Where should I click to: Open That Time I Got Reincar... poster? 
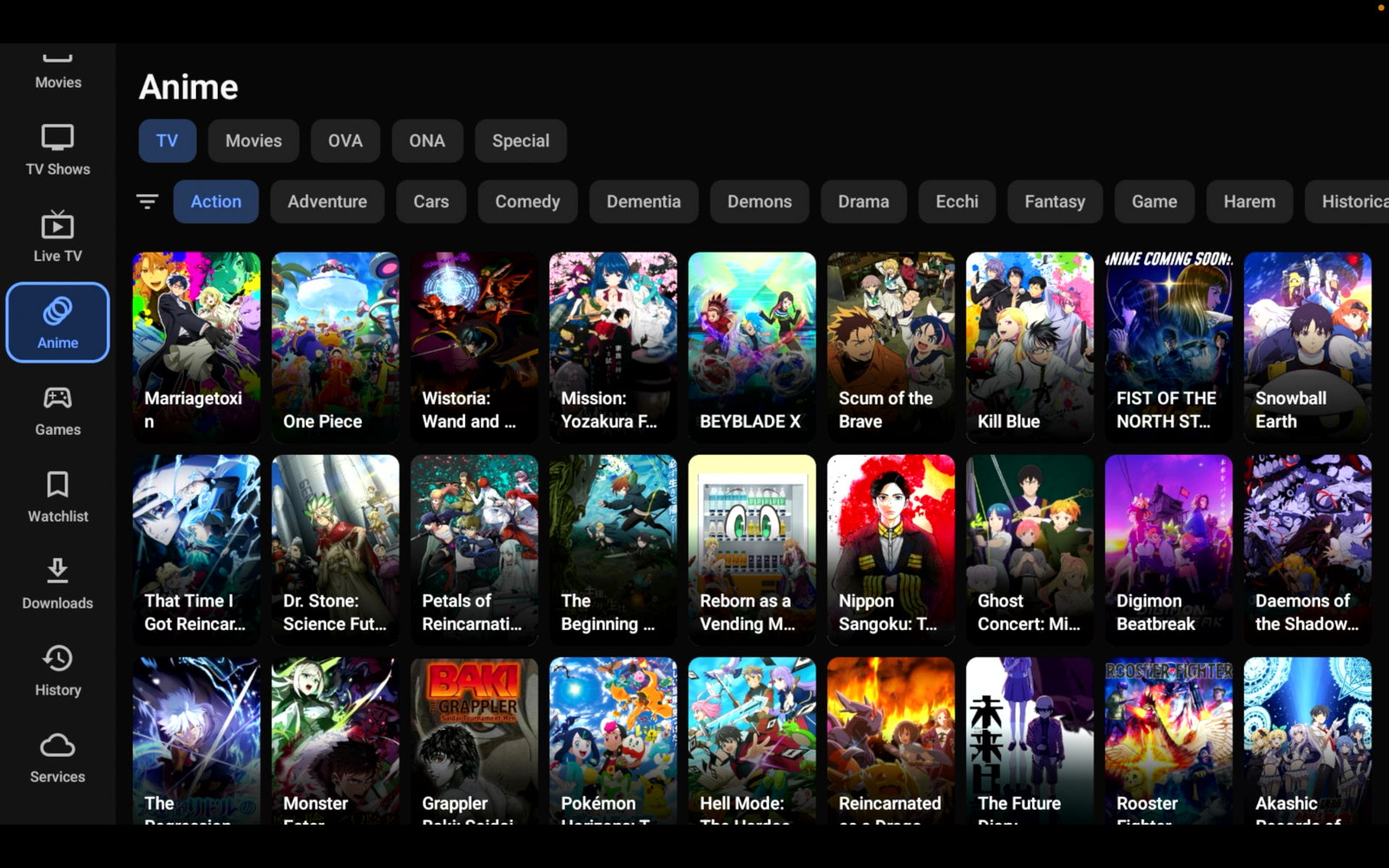(197, 549)
